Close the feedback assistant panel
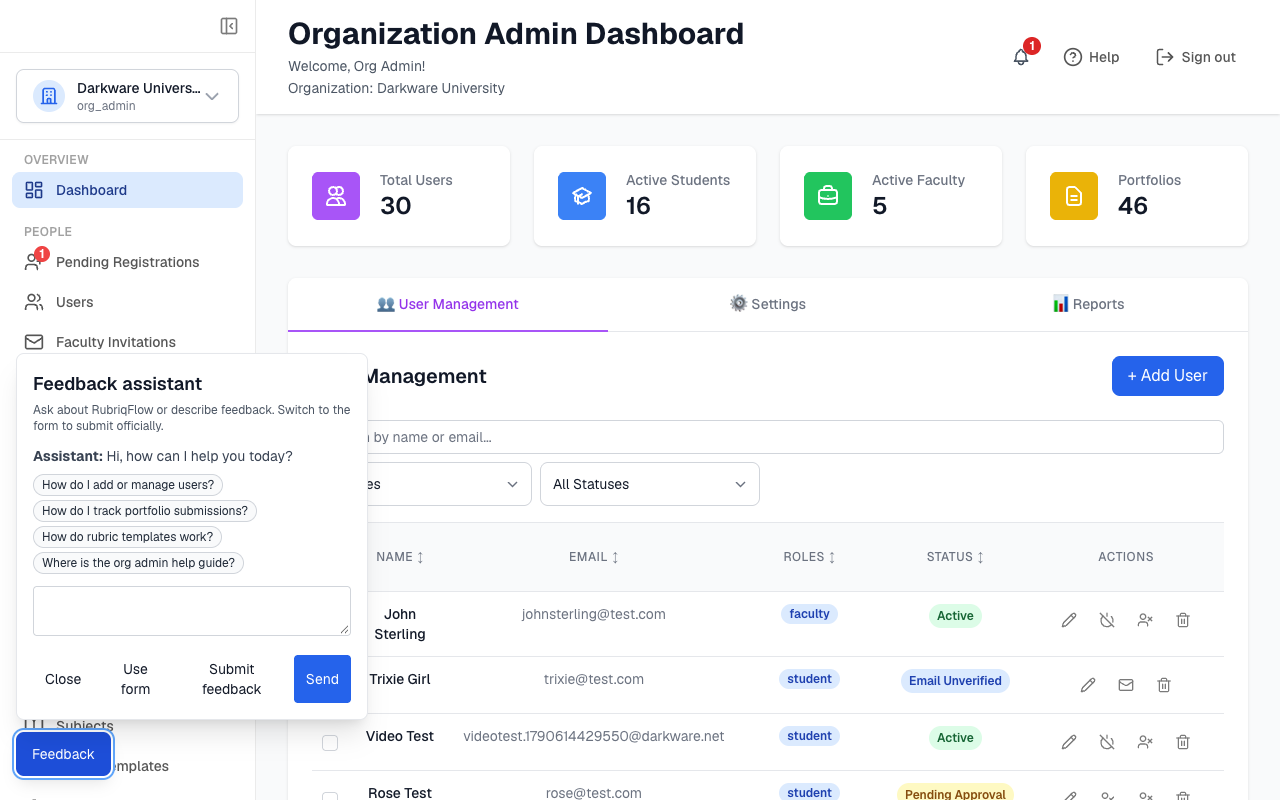1280x800 pixels. (x=63, y=679)
